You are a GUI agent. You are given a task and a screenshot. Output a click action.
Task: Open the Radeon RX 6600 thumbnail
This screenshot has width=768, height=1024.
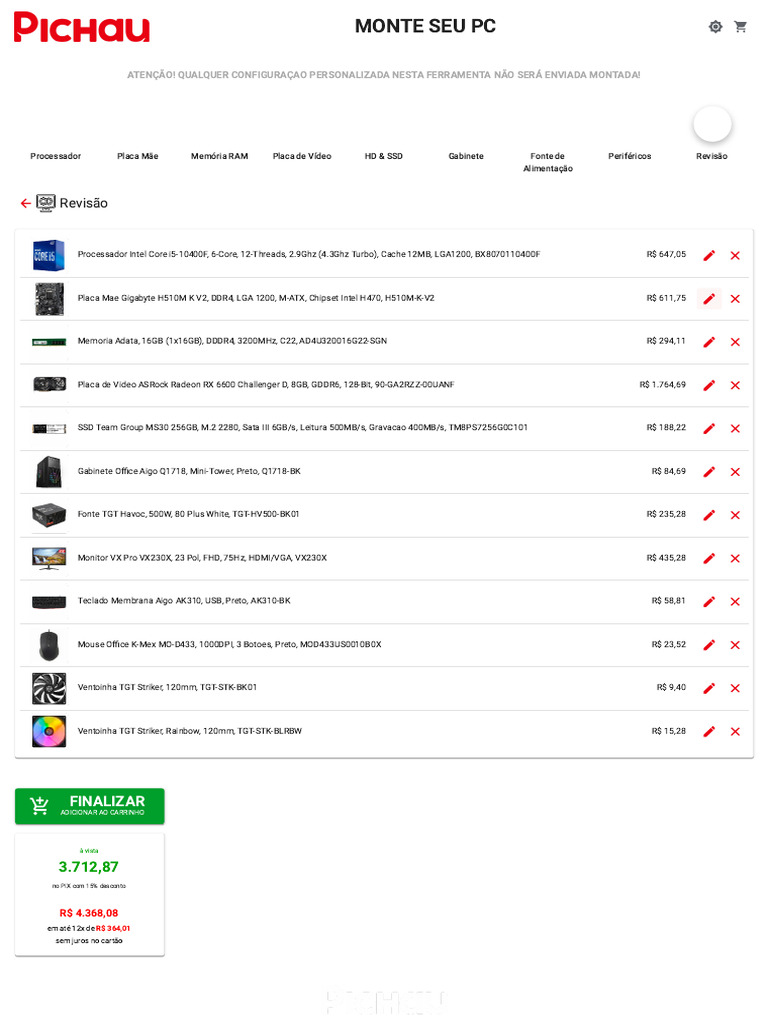tap(49, 384)
